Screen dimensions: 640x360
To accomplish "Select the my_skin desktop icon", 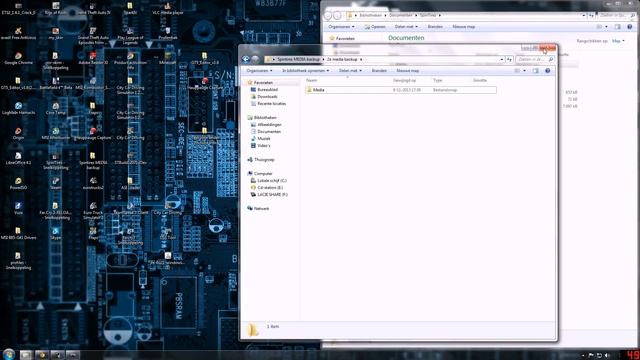I will coord(56,33).
